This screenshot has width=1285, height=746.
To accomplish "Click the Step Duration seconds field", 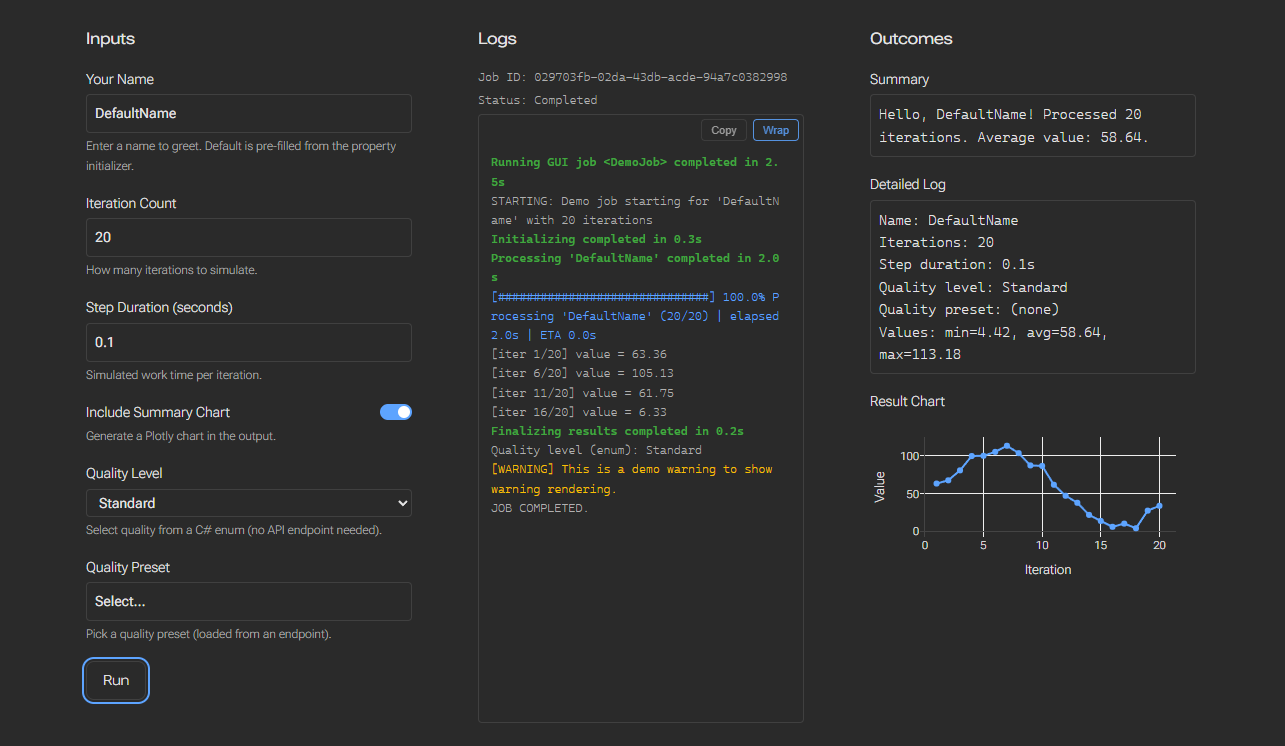I will (248, 342).
